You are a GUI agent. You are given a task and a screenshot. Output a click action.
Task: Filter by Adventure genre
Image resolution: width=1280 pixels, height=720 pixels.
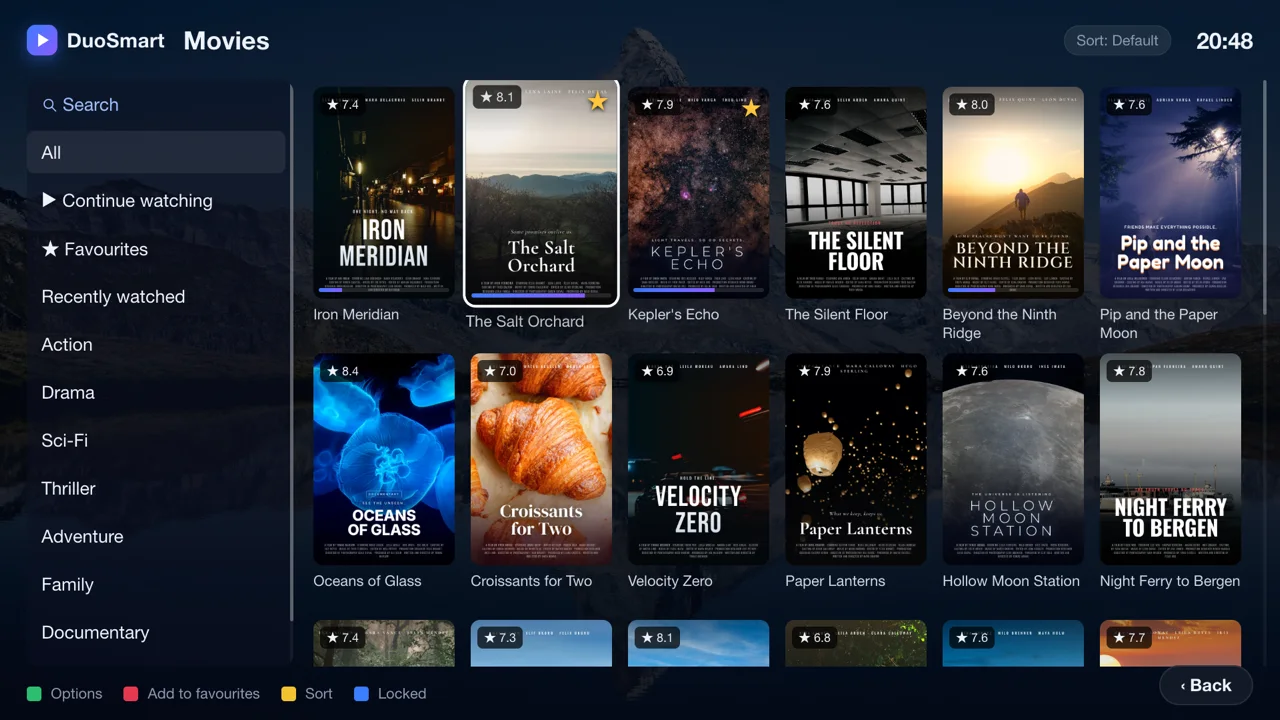pyautogui.click(x=156, y=537)
